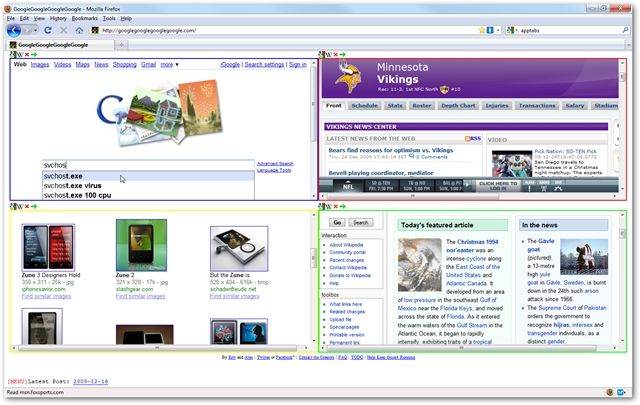Open the File menu
Viewport: 640px width, 405px height.
click(x=11, y=18)
